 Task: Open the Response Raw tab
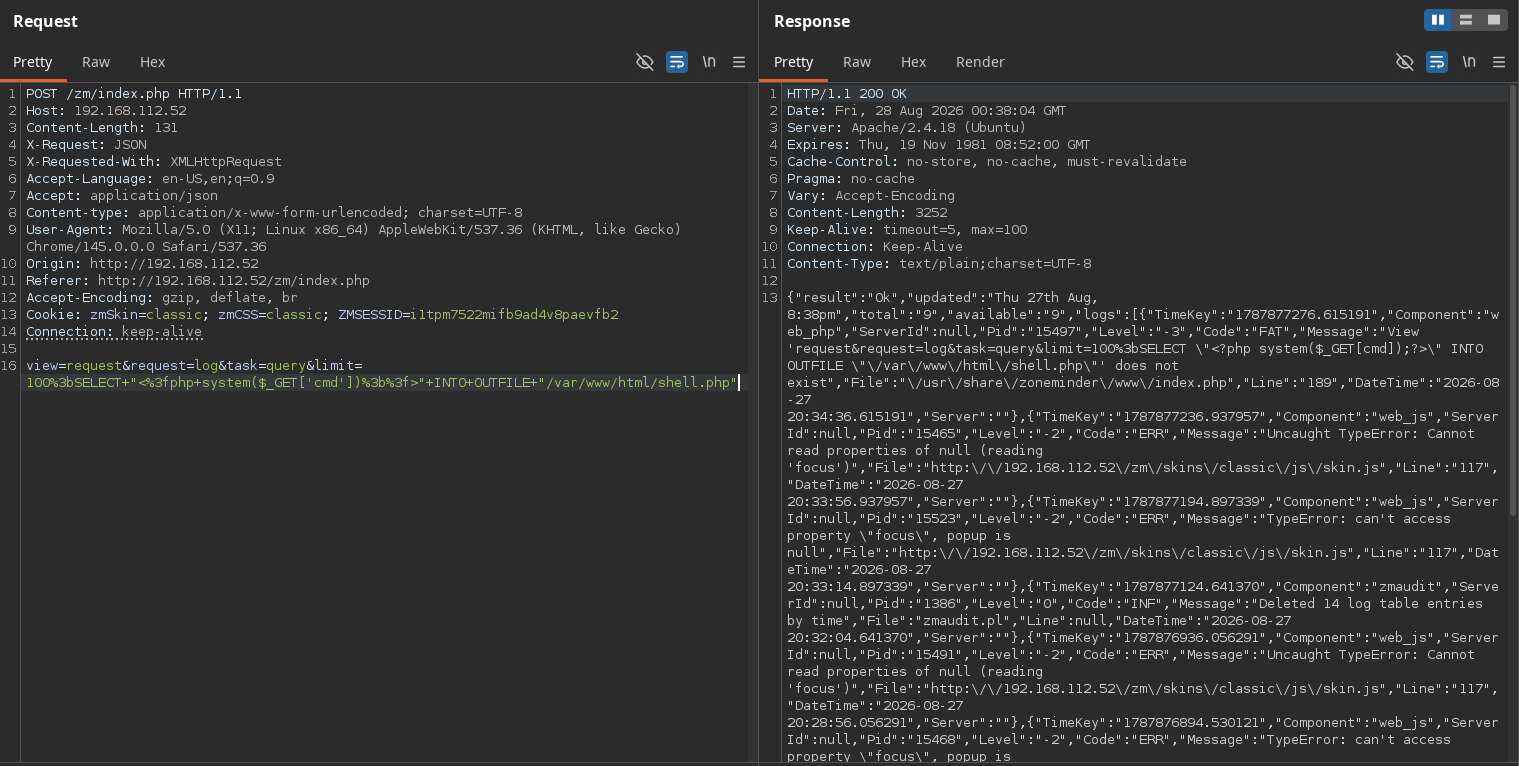(857, 62)
